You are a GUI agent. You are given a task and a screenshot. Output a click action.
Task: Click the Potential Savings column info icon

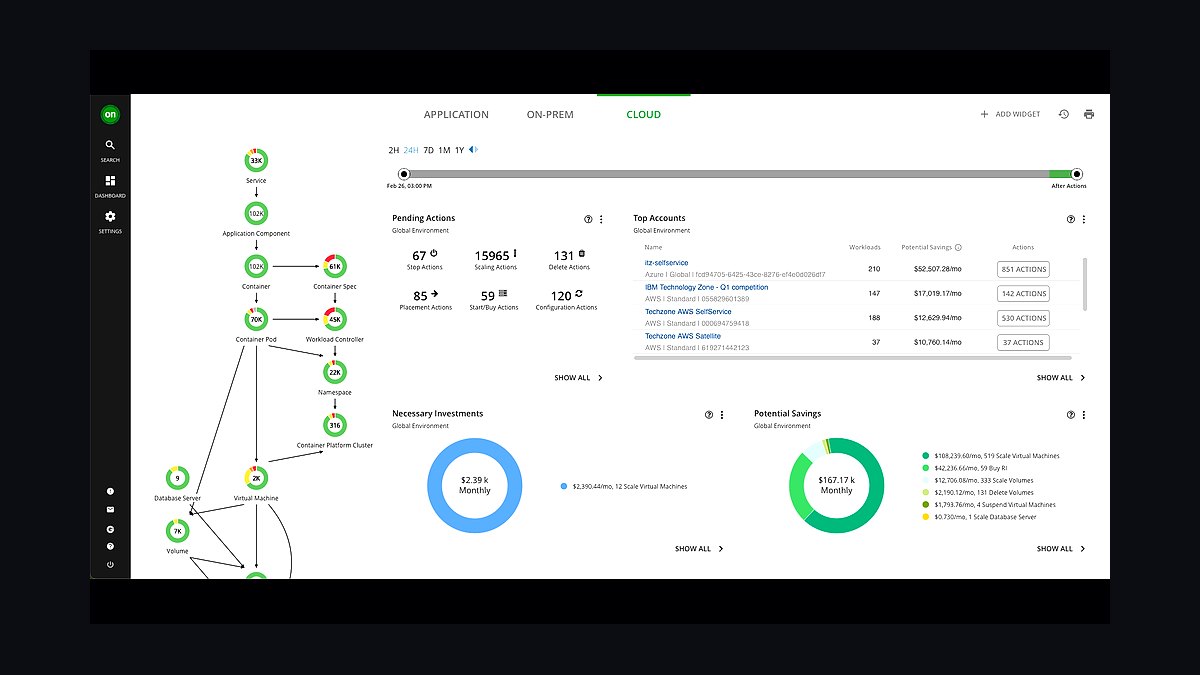958,247
